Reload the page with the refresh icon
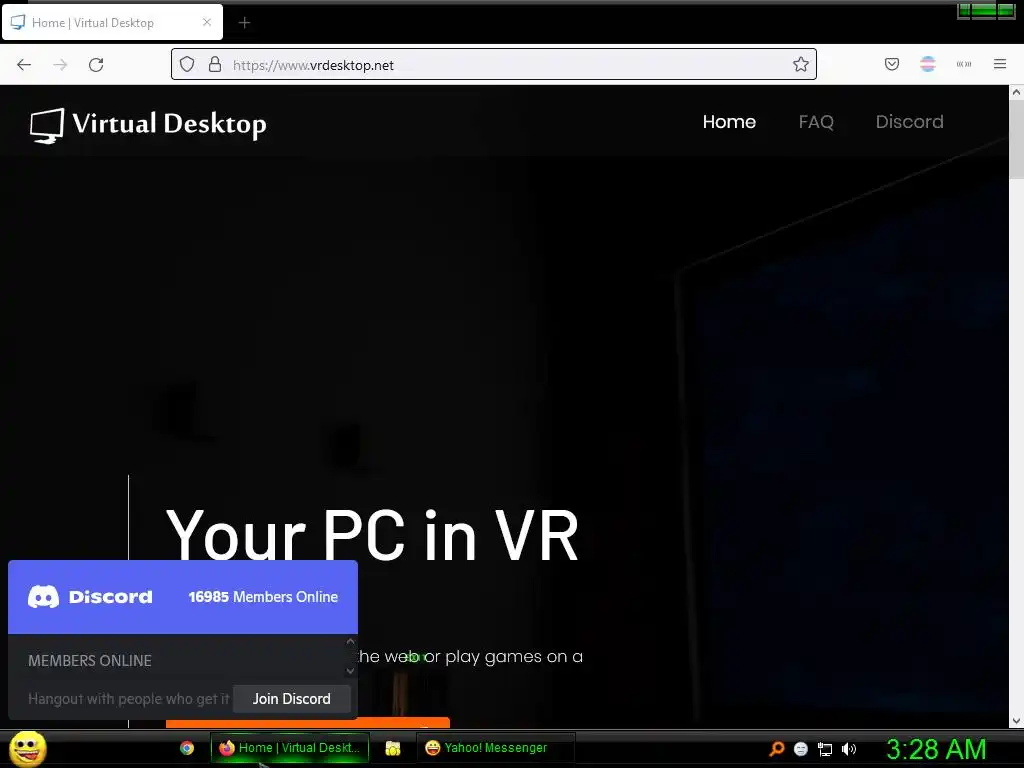This screenshot has width=1024, height=768. point(96,65)
